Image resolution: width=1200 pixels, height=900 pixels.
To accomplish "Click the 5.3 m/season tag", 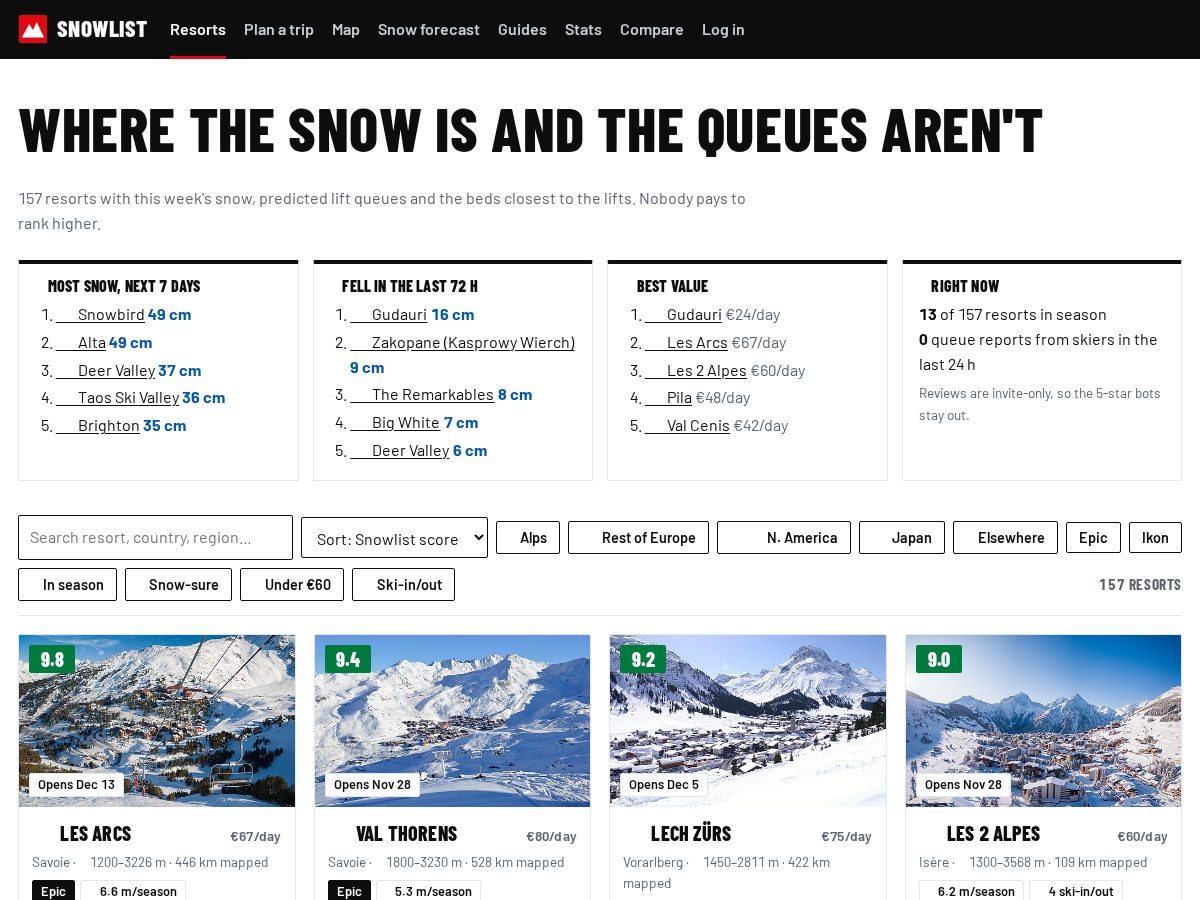I will [428, 891].
